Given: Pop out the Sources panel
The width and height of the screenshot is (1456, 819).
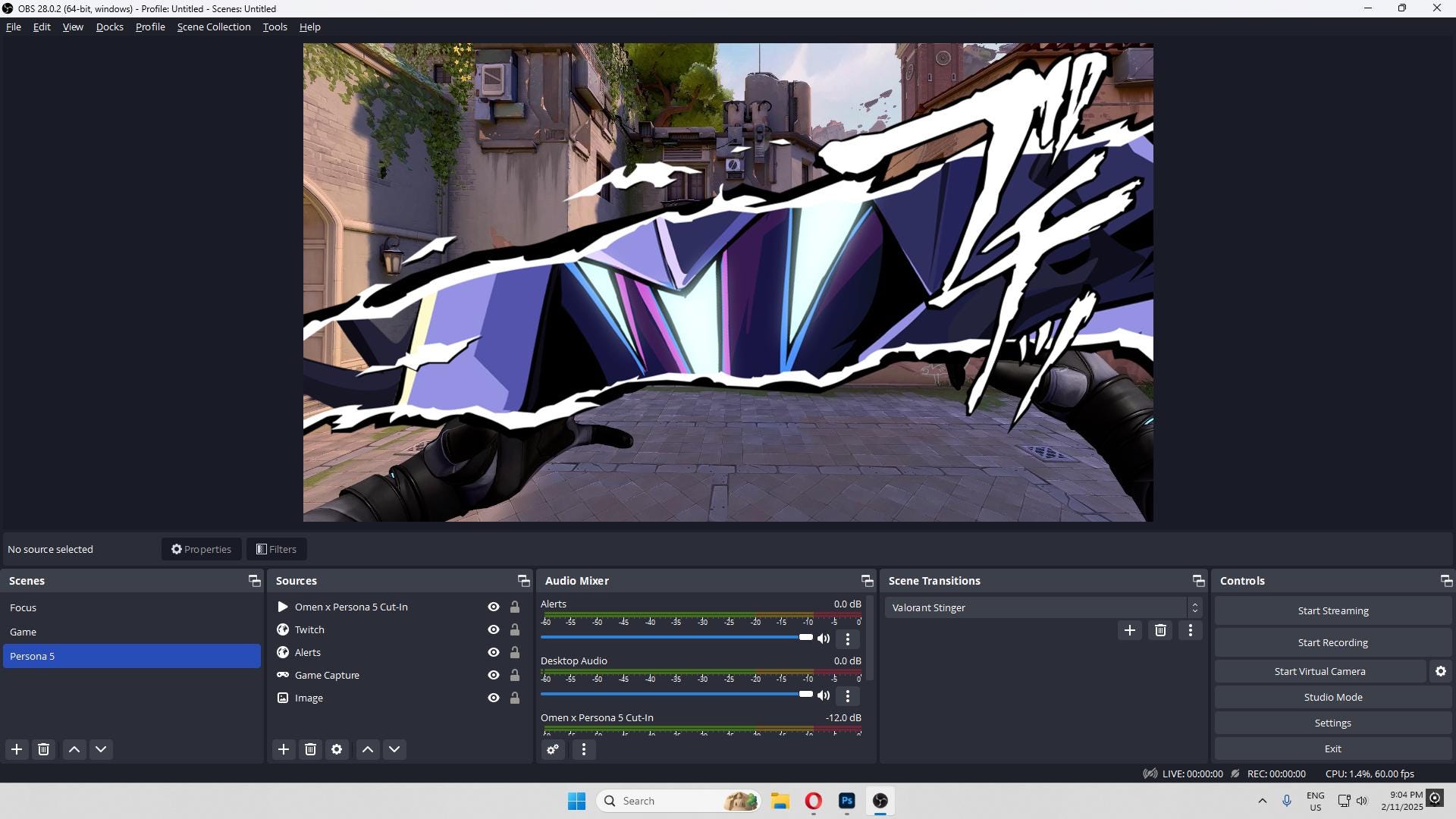Looking at the screenshot, I should [x=523, y=581].
